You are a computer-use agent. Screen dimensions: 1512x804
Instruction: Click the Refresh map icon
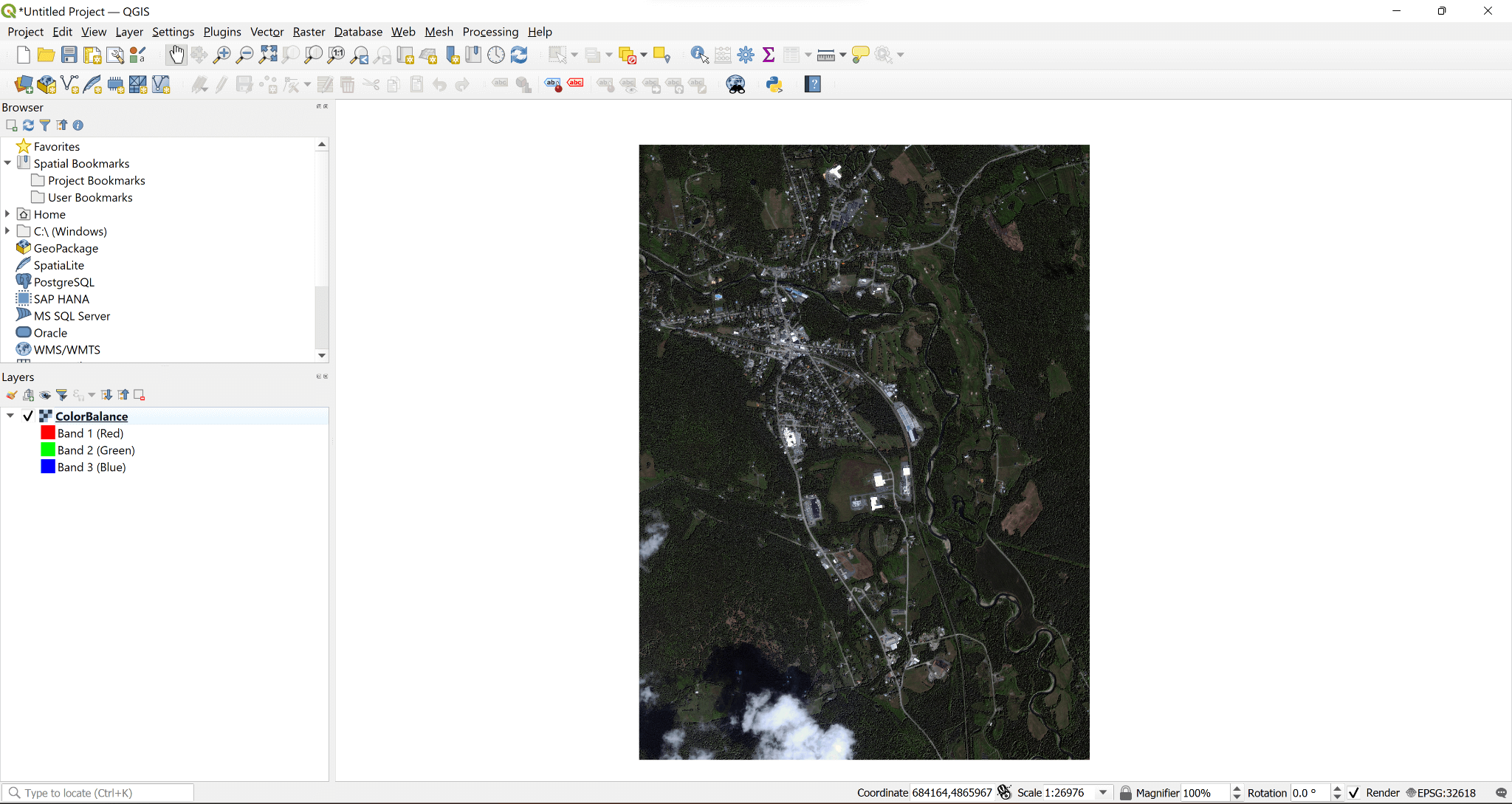click(519, 55)
